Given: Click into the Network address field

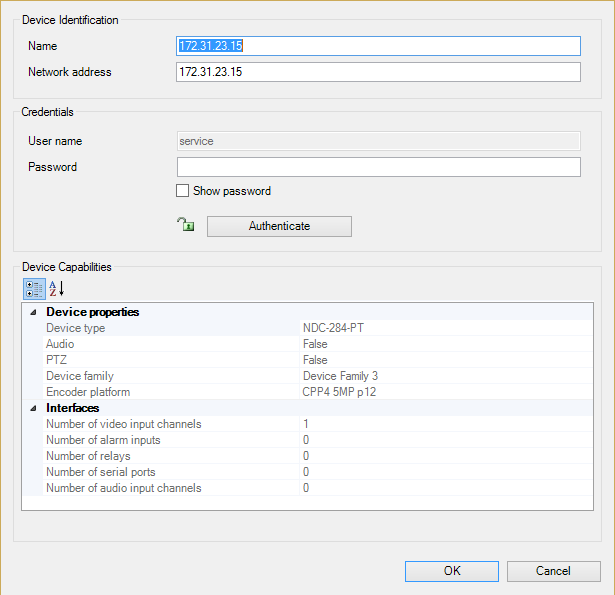Looking at the screenshot, I should click(378, 72).
